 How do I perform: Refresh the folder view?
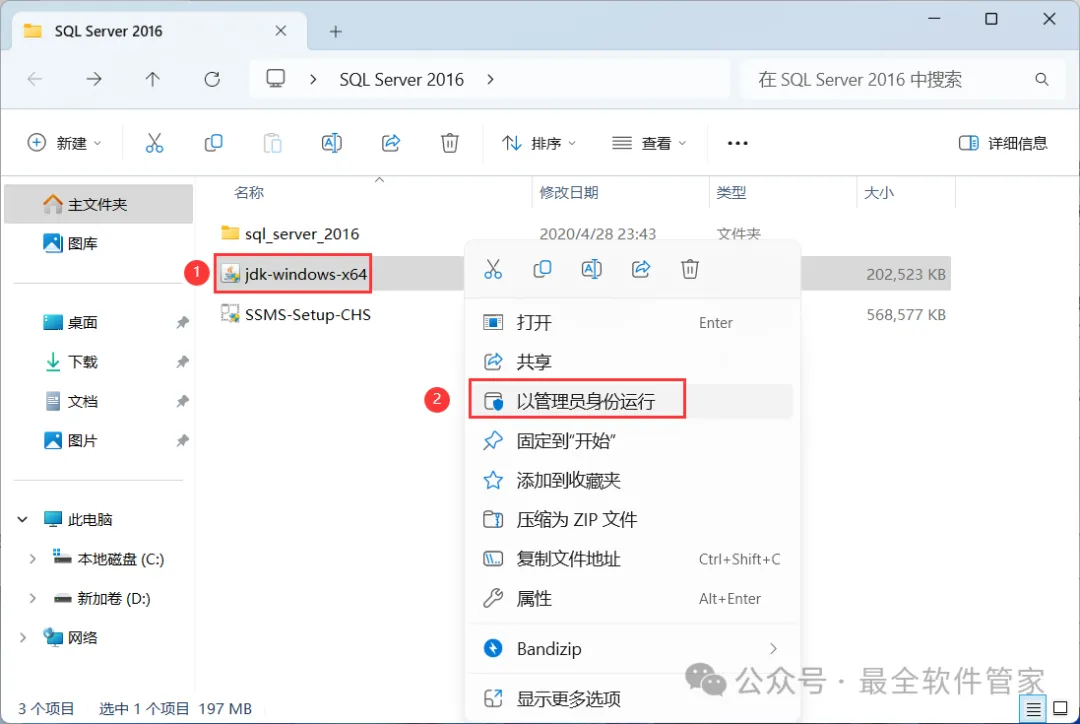(x=212, y=80)
